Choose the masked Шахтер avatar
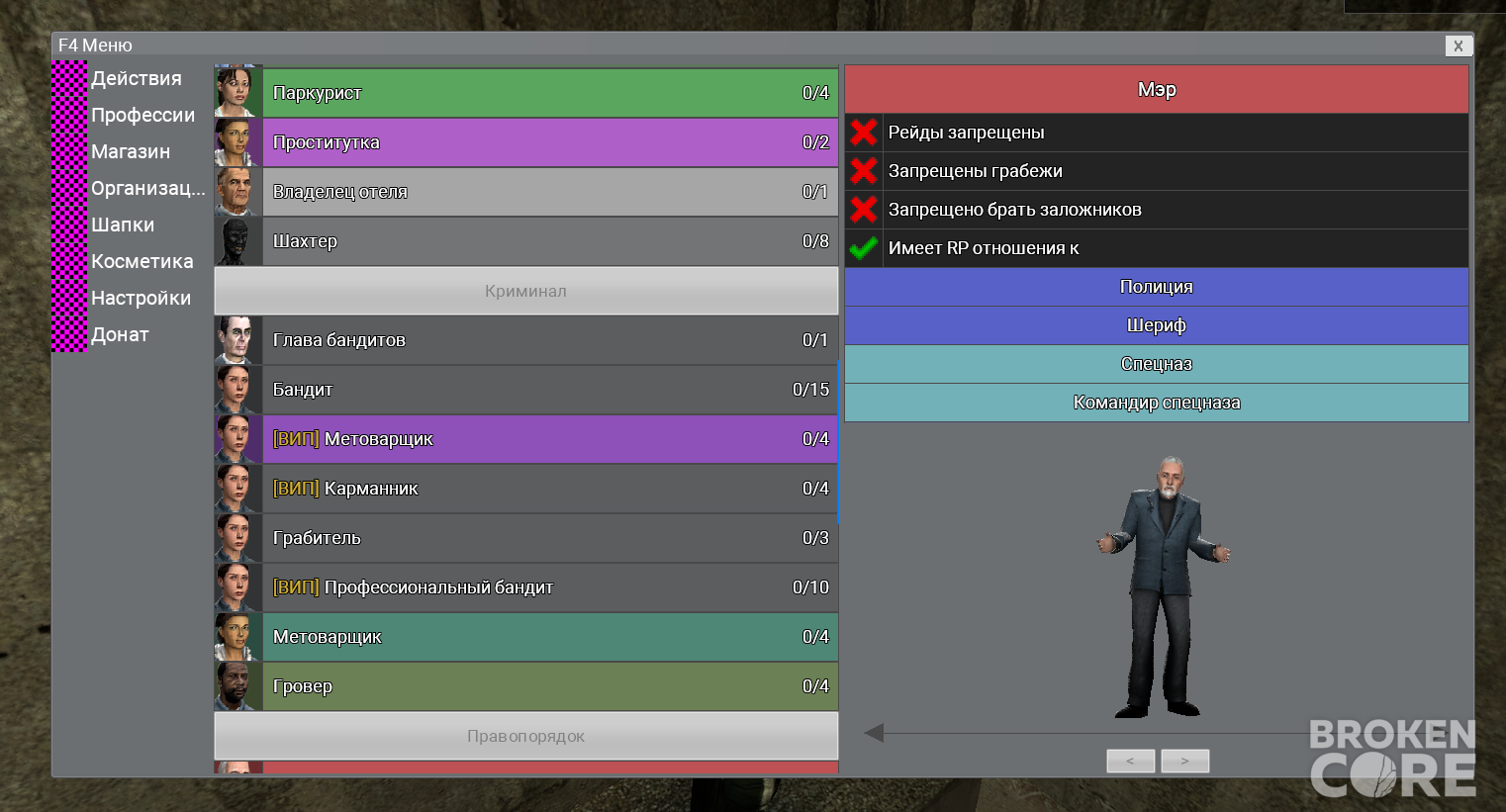1506x812 pixels. [238, 241]
